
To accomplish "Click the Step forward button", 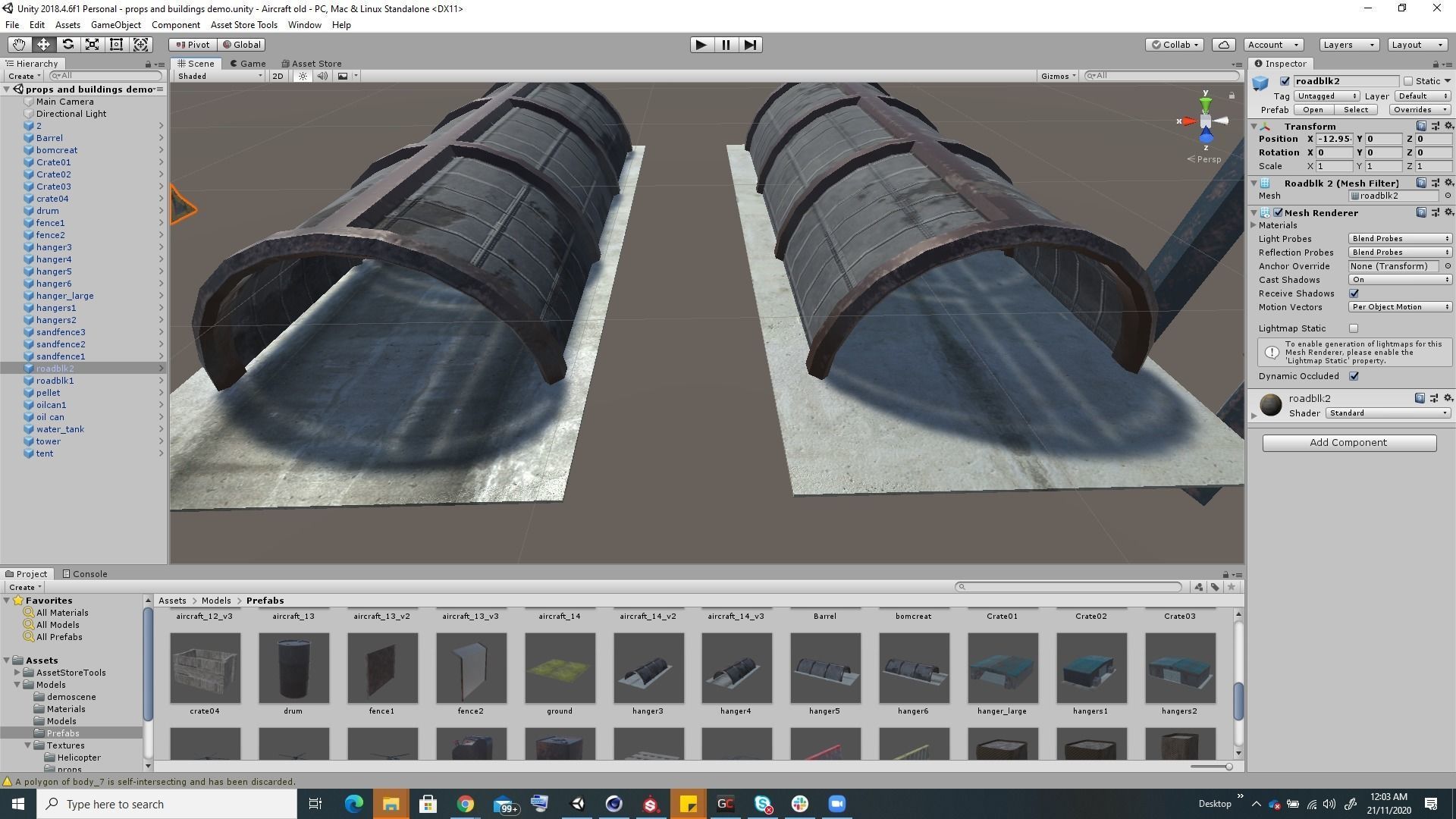I will (x=750, y=45).
